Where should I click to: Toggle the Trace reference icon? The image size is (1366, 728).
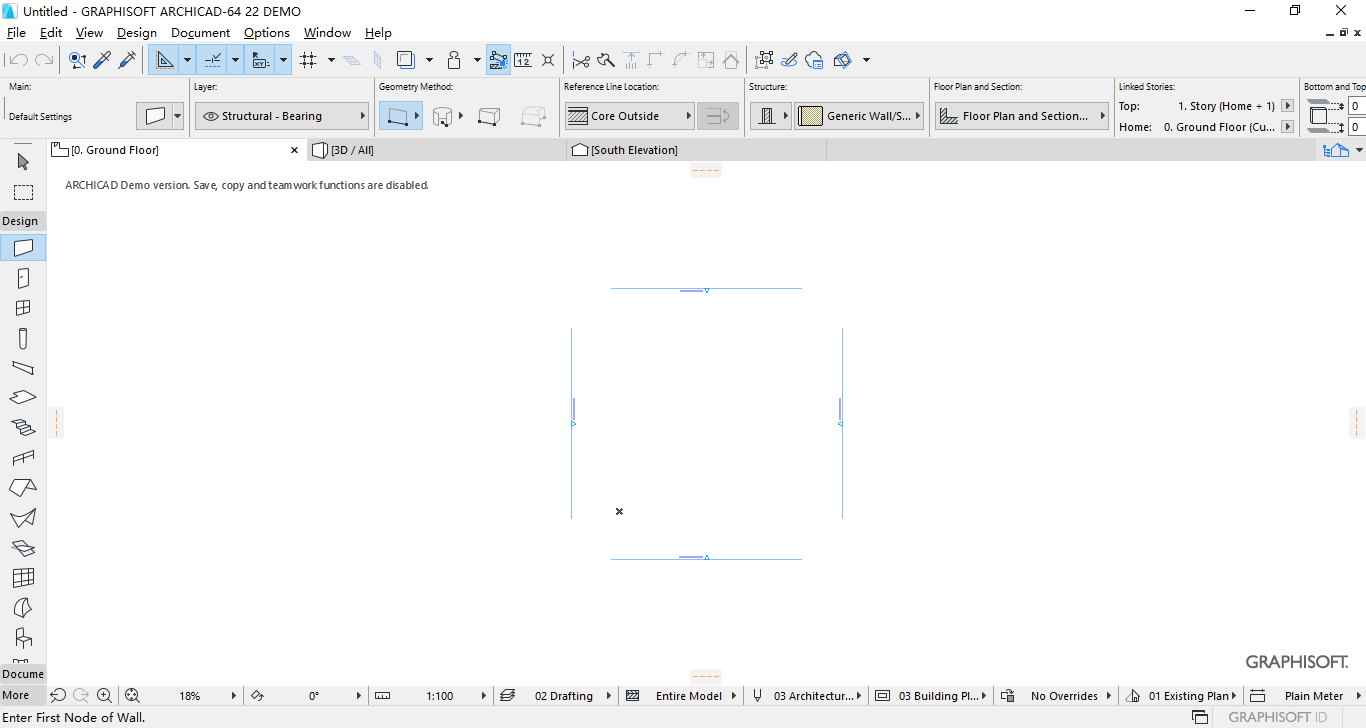click(x=406, y=60)
